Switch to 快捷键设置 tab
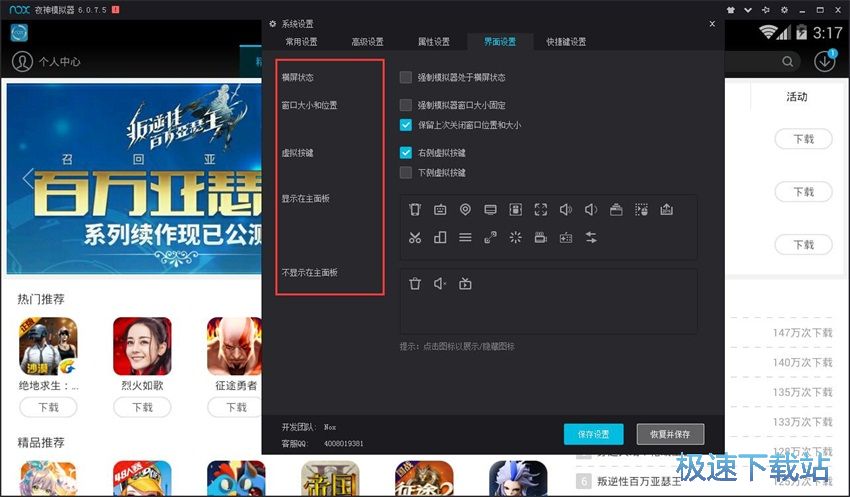 click(x=566, y=42)
